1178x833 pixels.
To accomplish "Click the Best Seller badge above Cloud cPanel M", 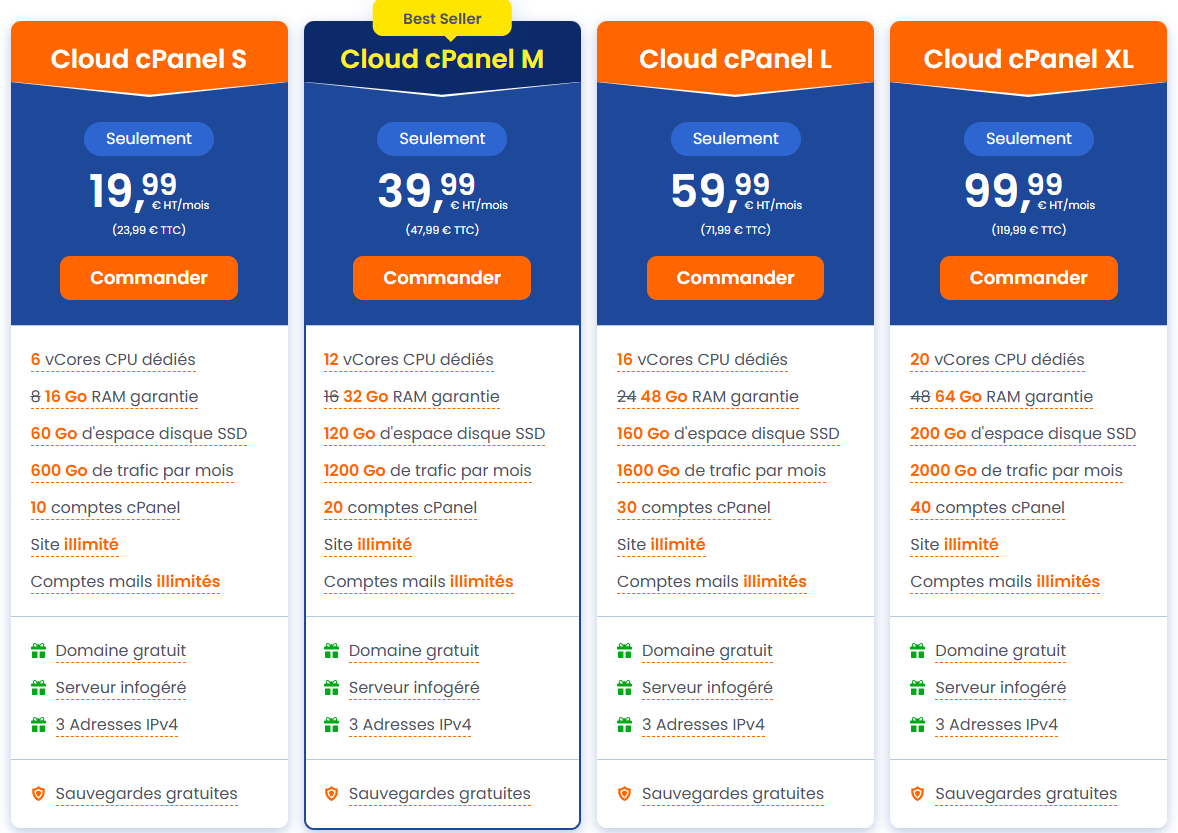I will pyautogui.click(x=442, y=18).
